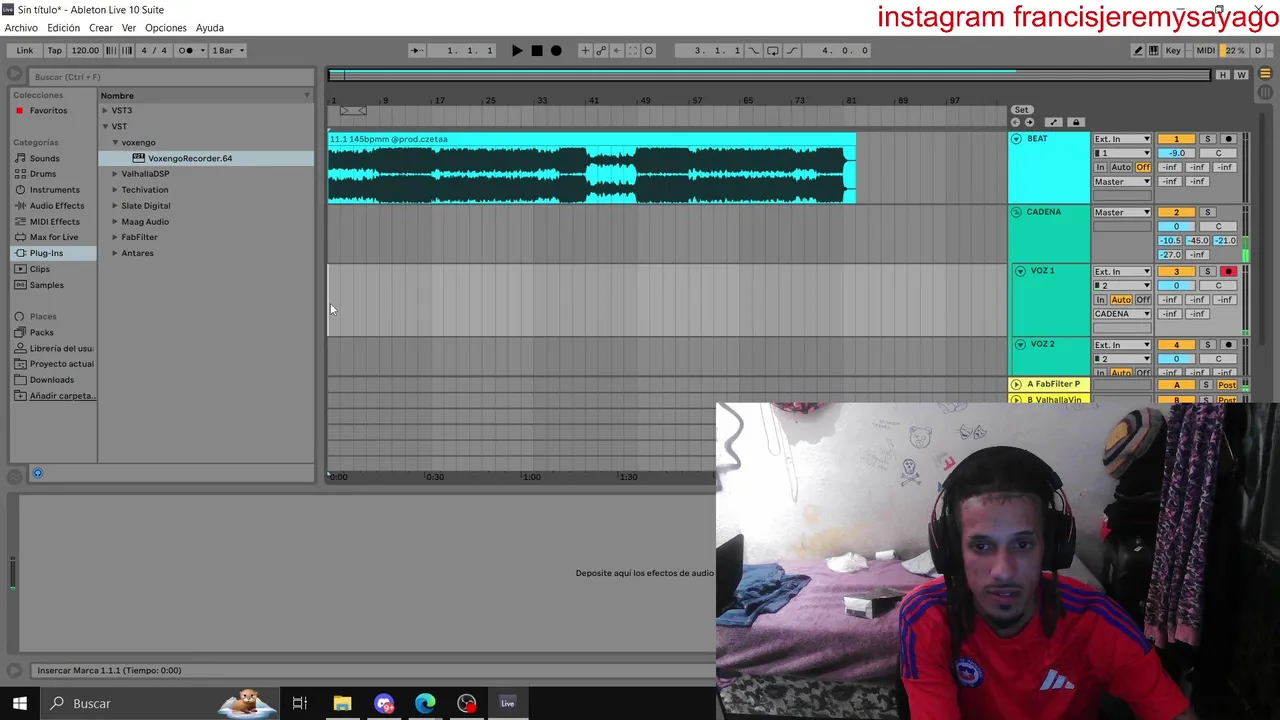Show or hide the browser panel
The width and height of the screenshot is (1280, 720).
14,74
